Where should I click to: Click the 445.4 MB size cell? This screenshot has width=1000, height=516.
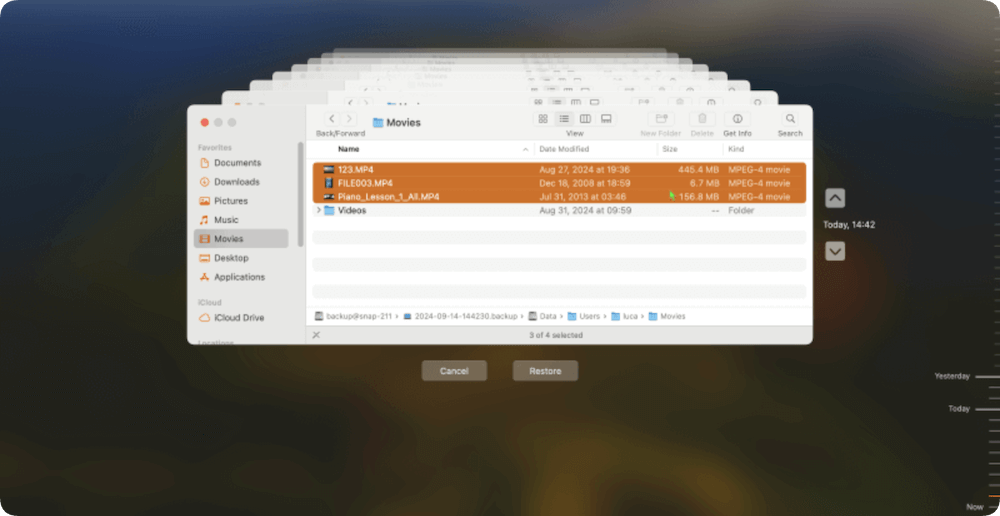point(698,170)
